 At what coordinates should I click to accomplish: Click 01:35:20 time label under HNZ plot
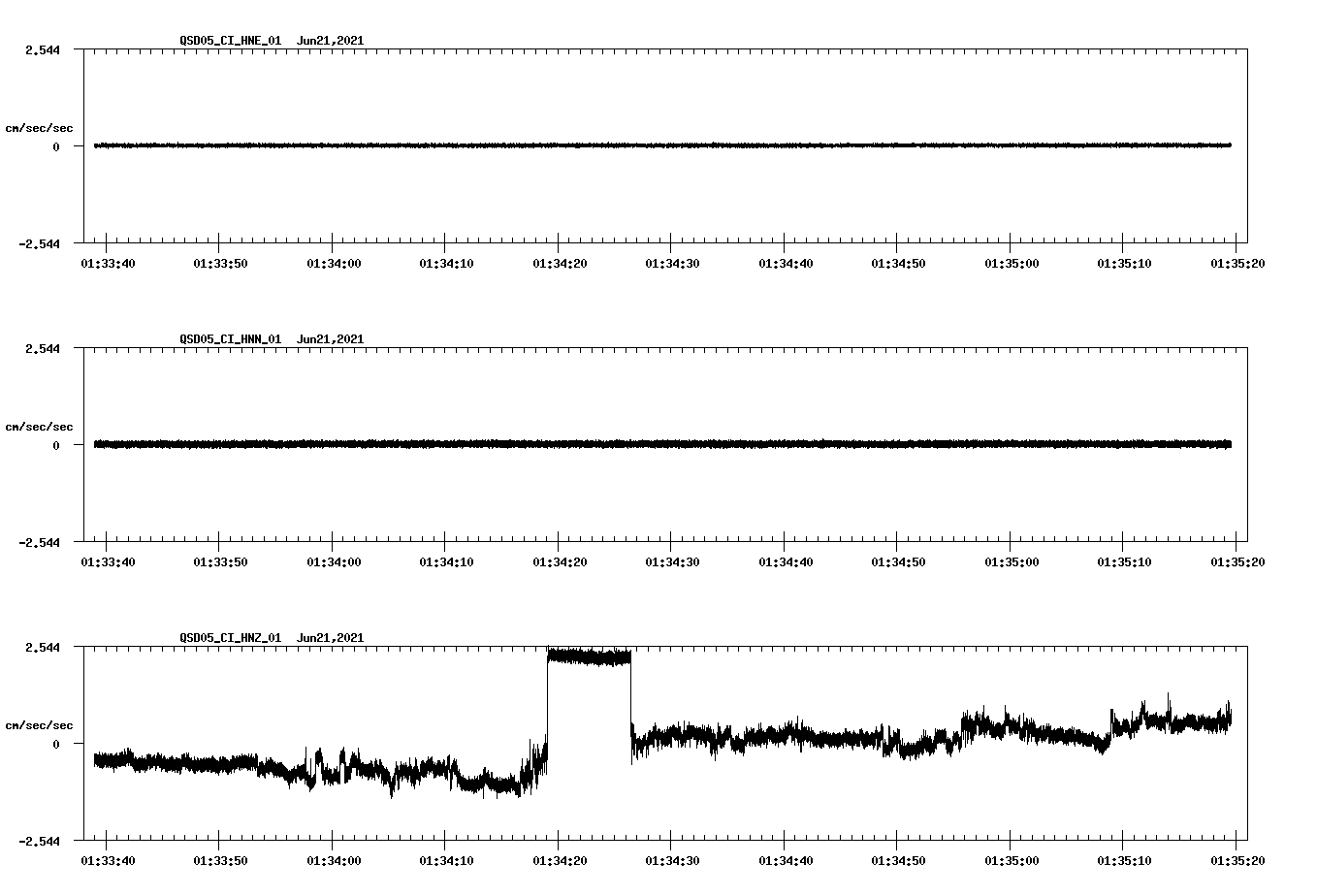[1237, 860]
